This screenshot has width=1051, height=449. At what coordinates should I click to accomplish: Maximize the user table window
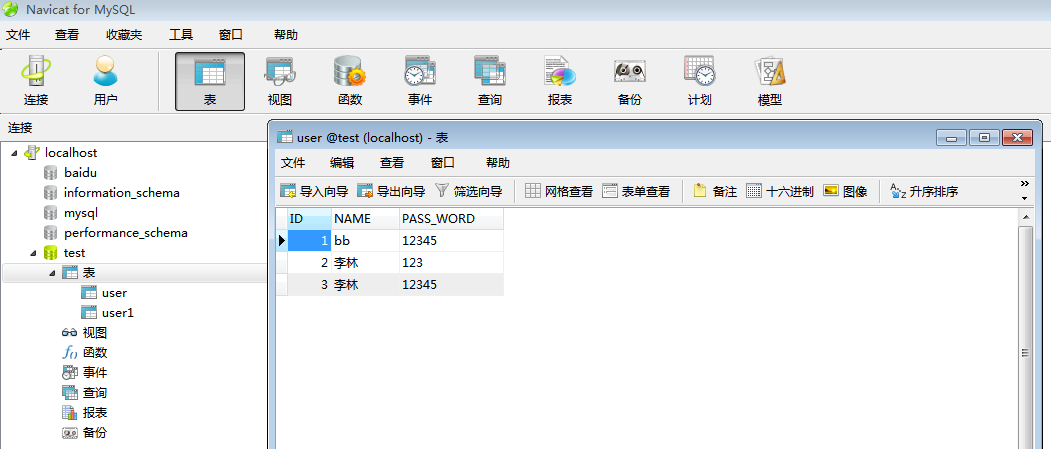pos(984,137)
